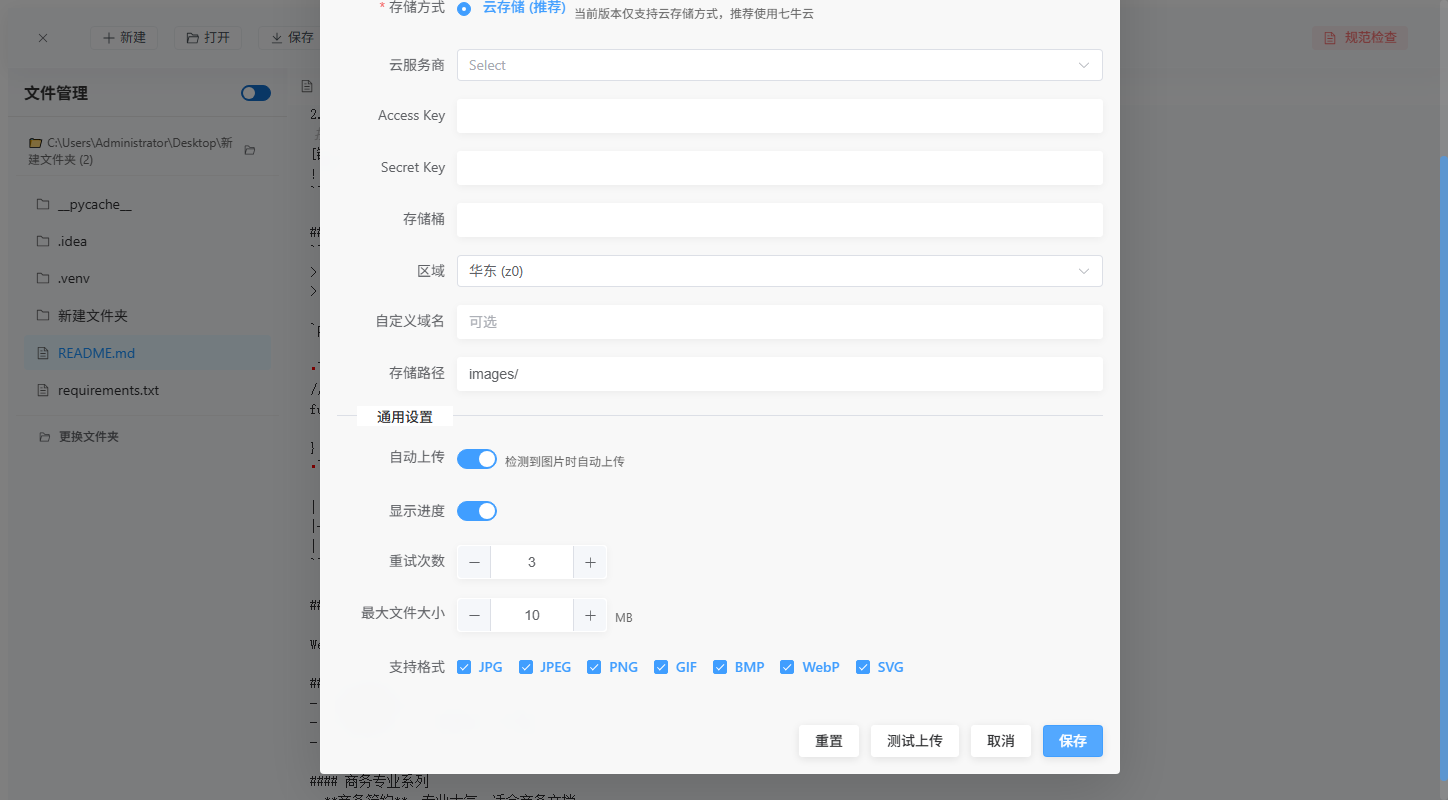Viewport: 1448px width, 800px height.
Task: Increase 最大文件大小 with the plus icon
Action: point(590,615)
